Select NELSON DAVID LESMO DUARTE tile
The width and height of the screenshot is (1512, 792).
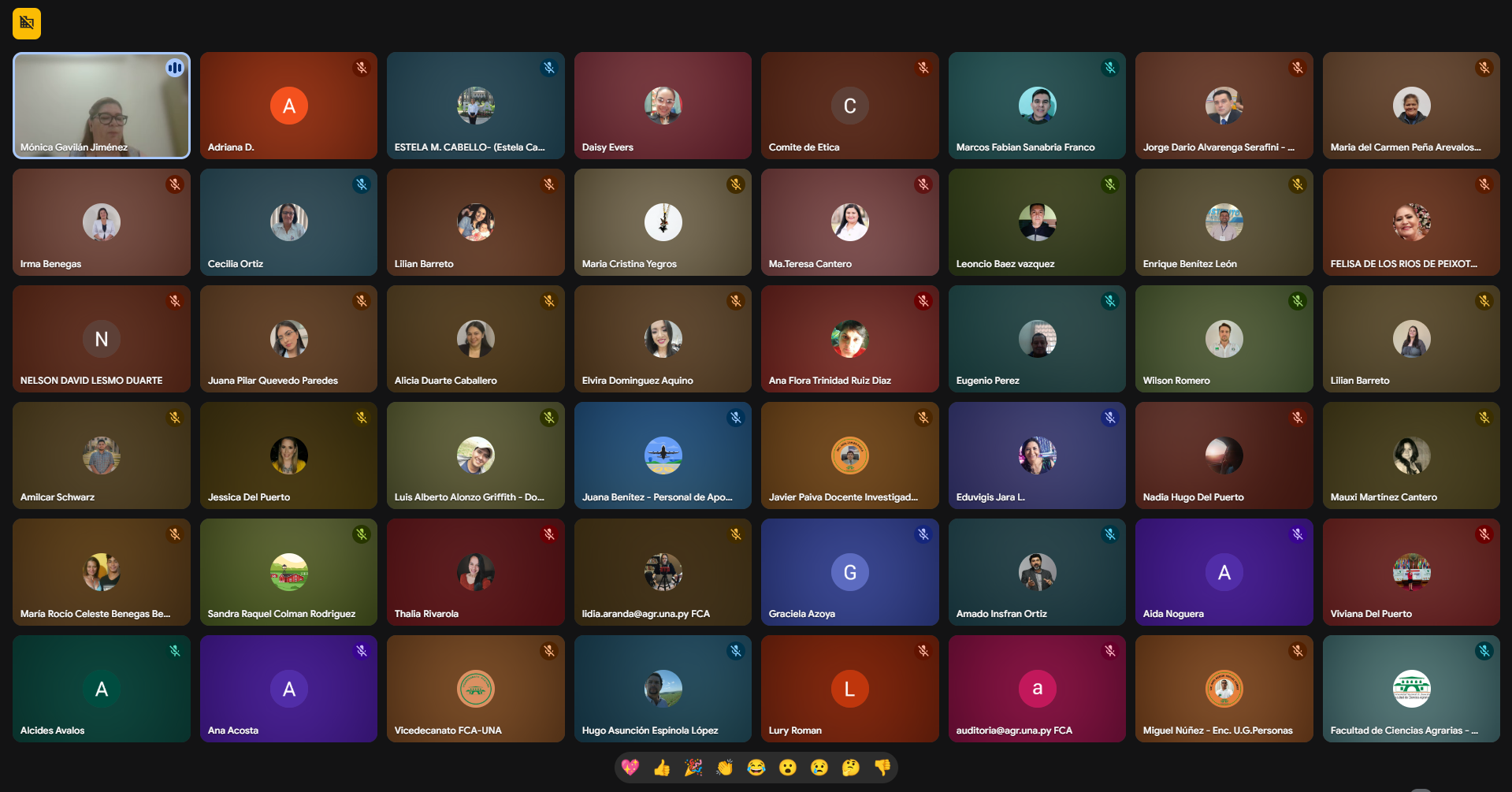click(x=101, y=339)
